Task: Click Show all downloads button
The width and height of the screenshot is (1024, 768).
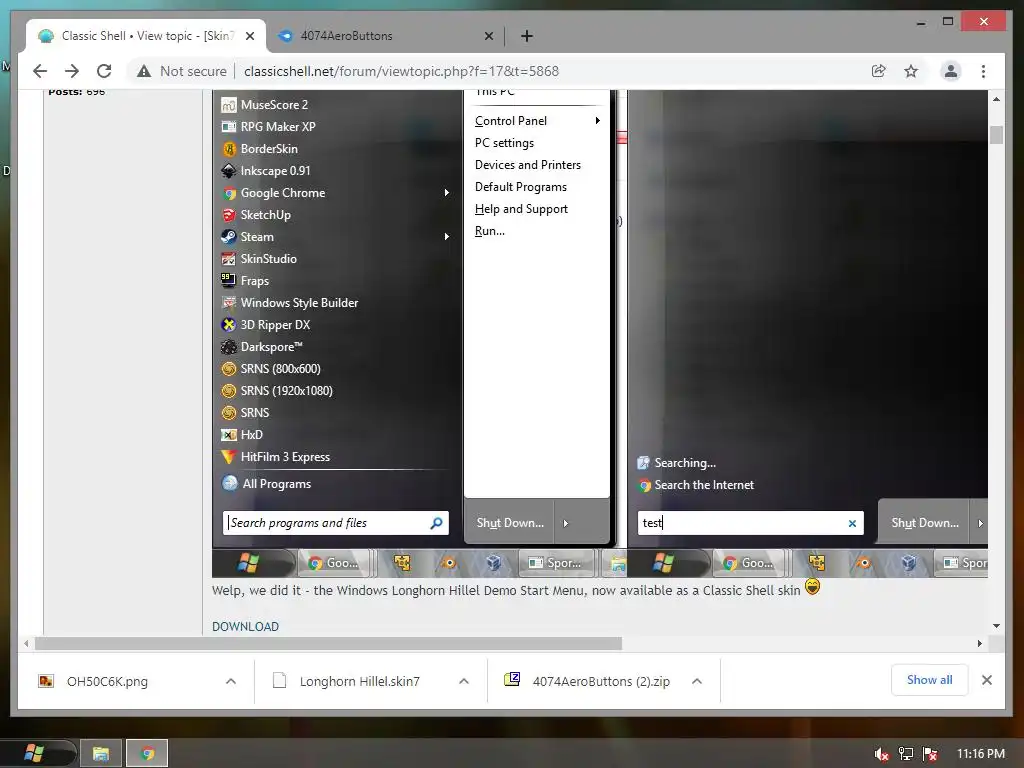Action: (929, 680)
